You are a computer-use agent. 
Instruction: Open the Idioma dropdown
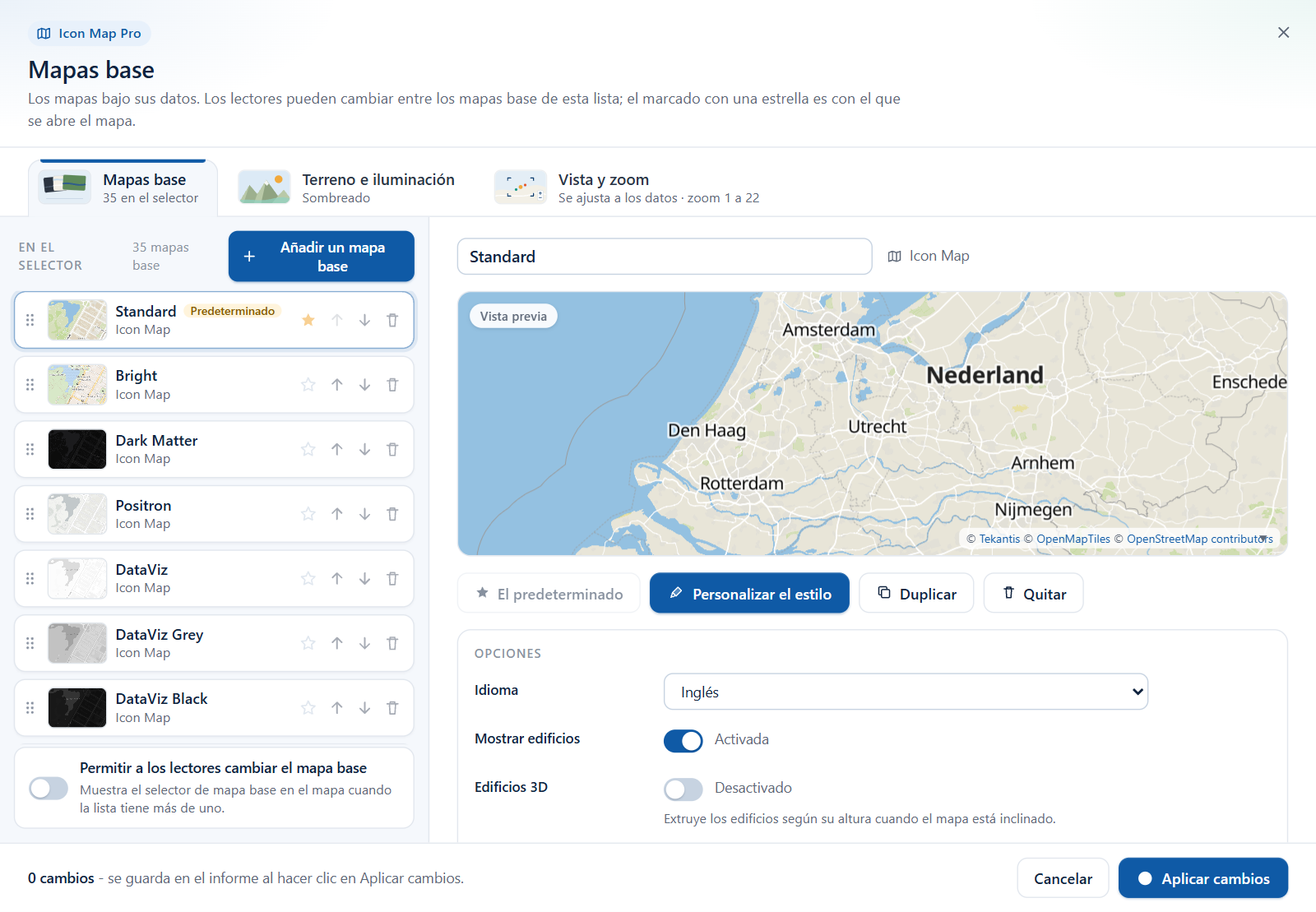[x=906, y=692]
